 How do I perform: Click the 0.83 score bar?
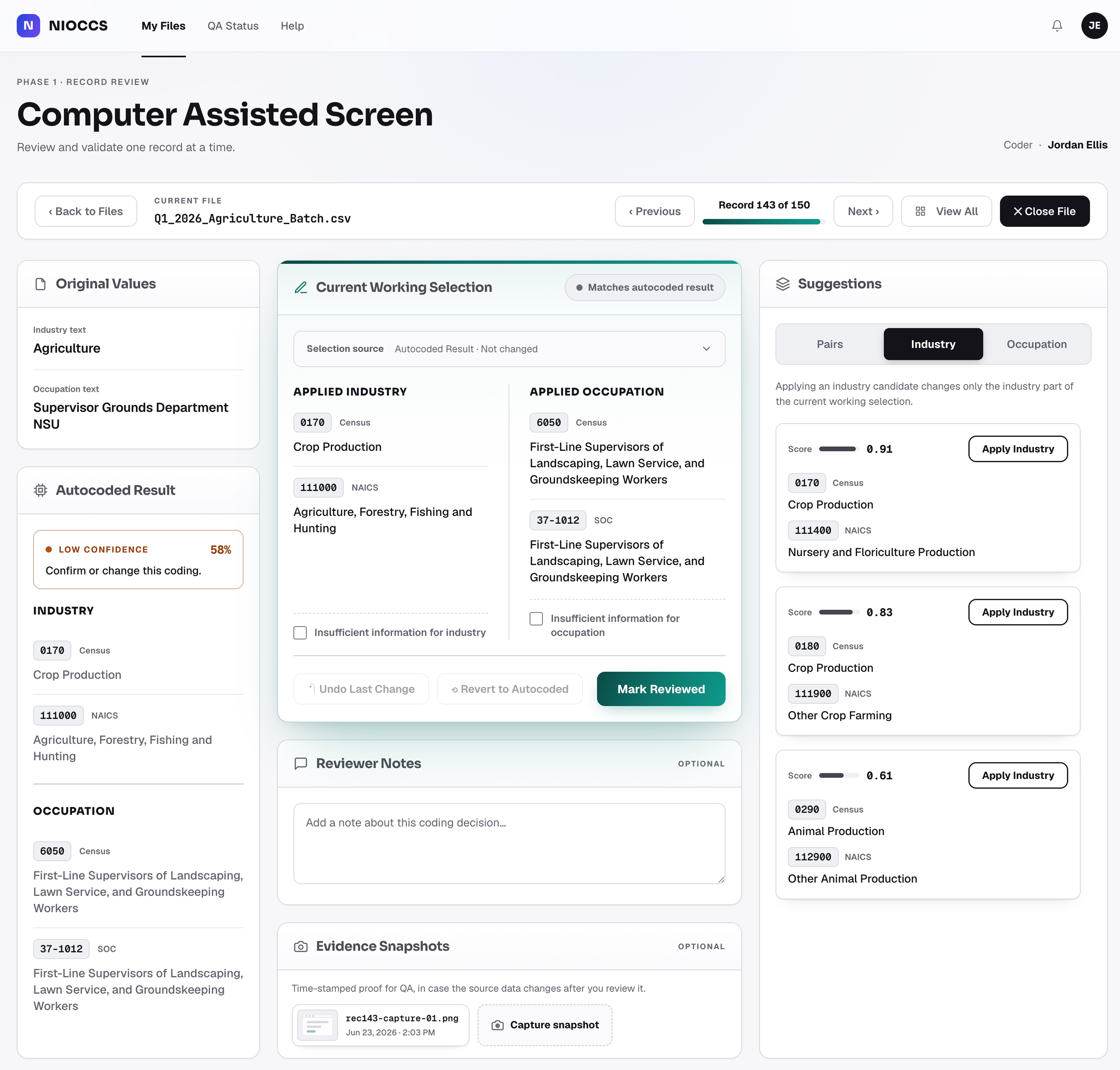[x=839, y=612]
